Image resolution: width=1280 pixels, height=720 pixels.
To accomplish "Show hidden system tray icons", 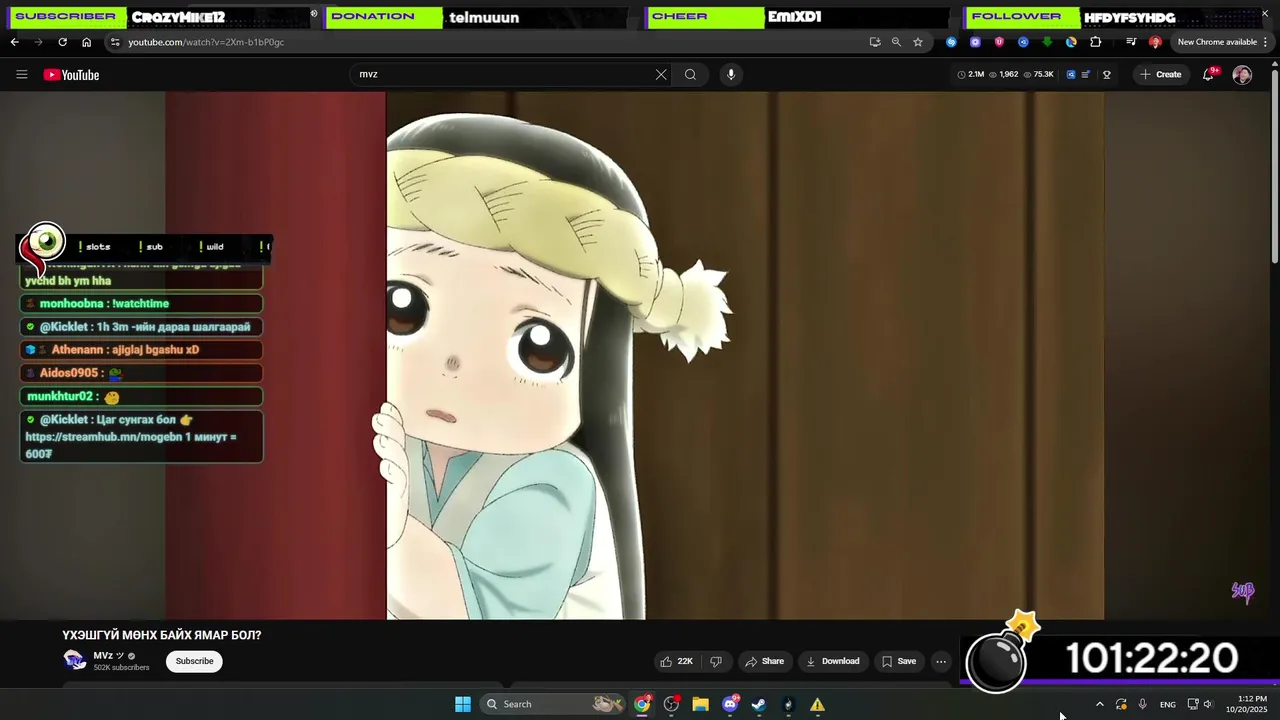I will 1099,704.
